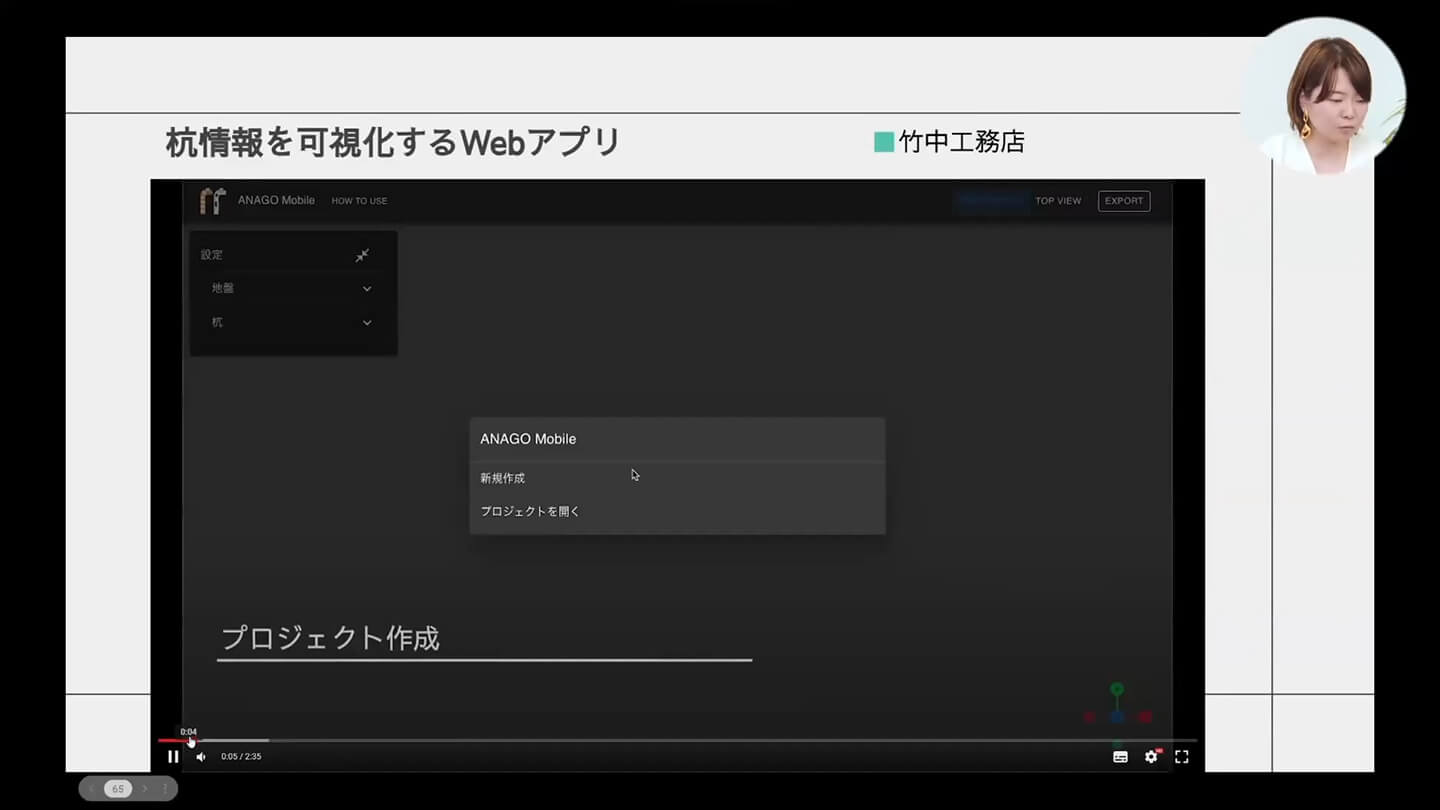Open slide options three-dot menu
Screen dimensions: 1440x810
[x=165, y=789]
